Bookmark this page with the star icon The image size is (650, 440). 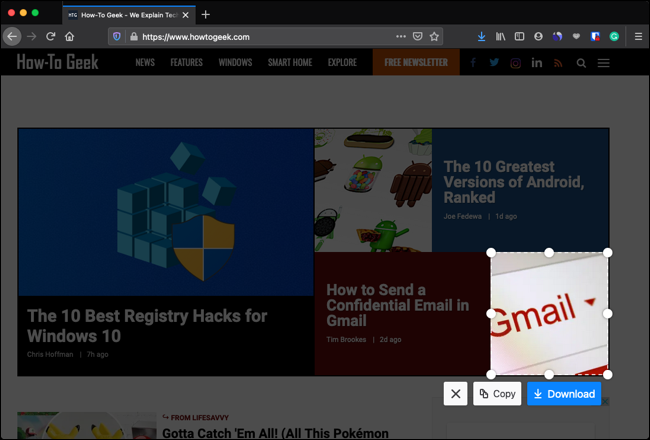tap(435, 36)
